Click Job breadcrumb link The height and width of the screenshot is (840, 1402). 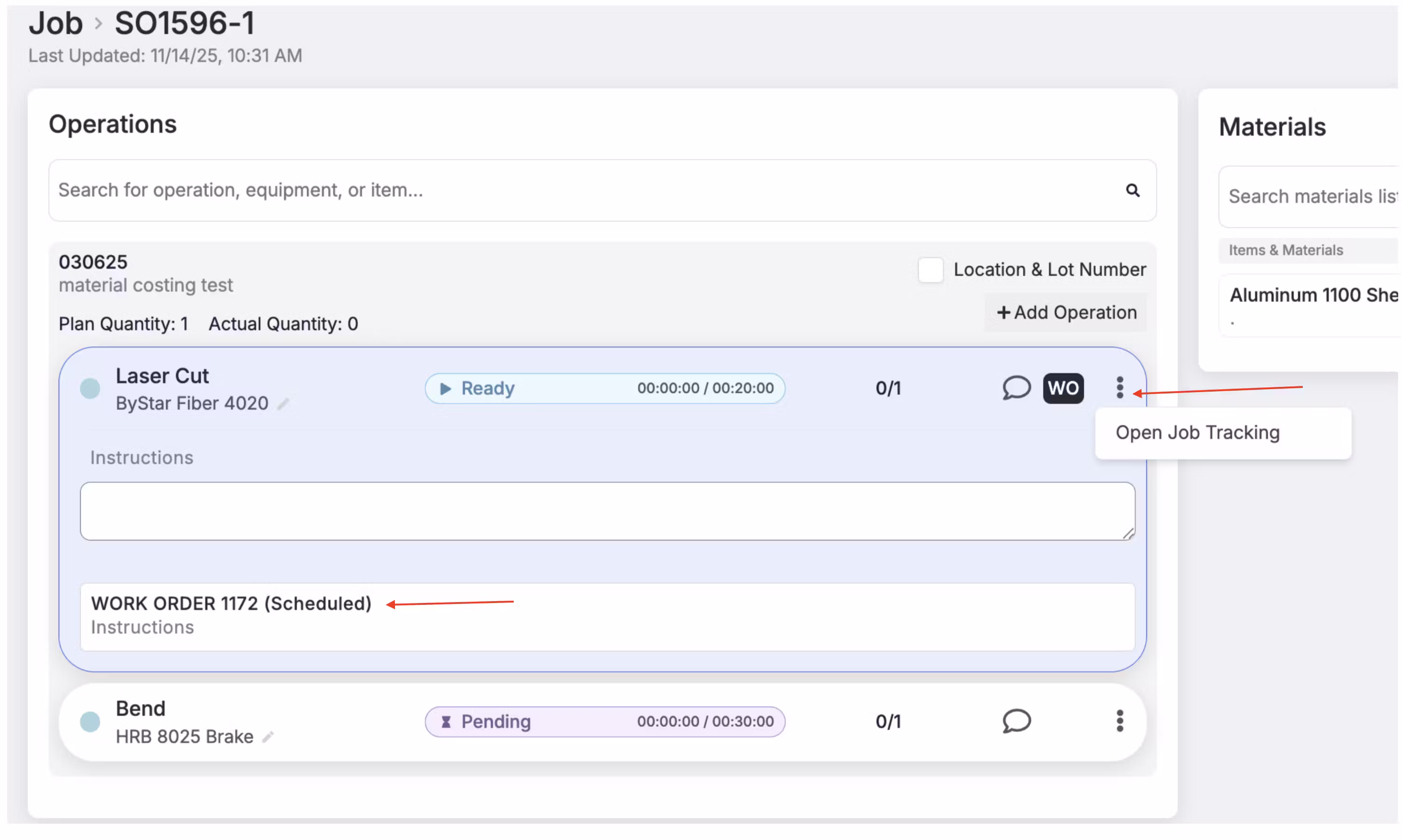pyautogui.click(x=55, y=23)
